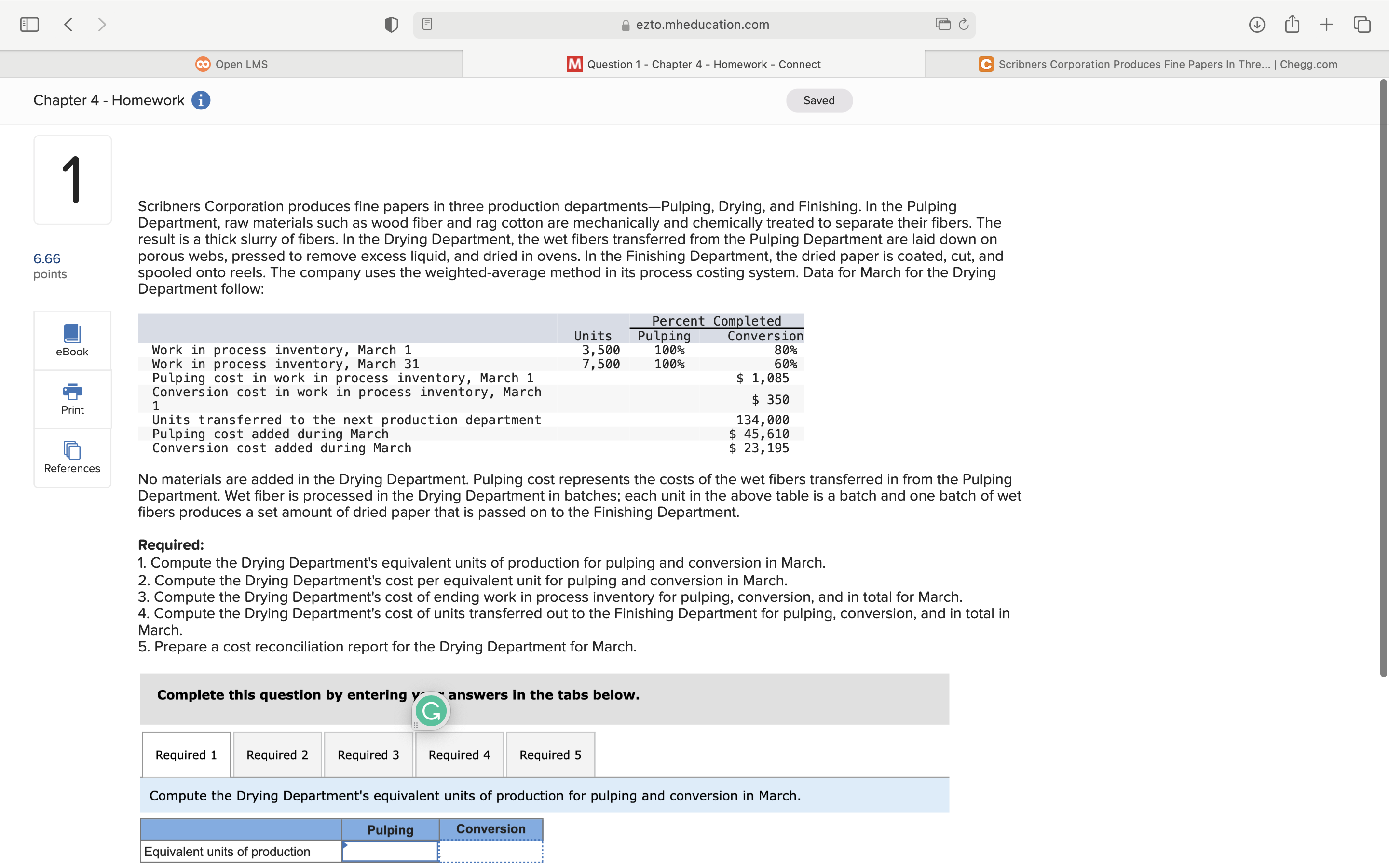The width and height of the screenshot is (1389, 868).
Task: Open the Required 5 tab
Action: click(550, 755)
